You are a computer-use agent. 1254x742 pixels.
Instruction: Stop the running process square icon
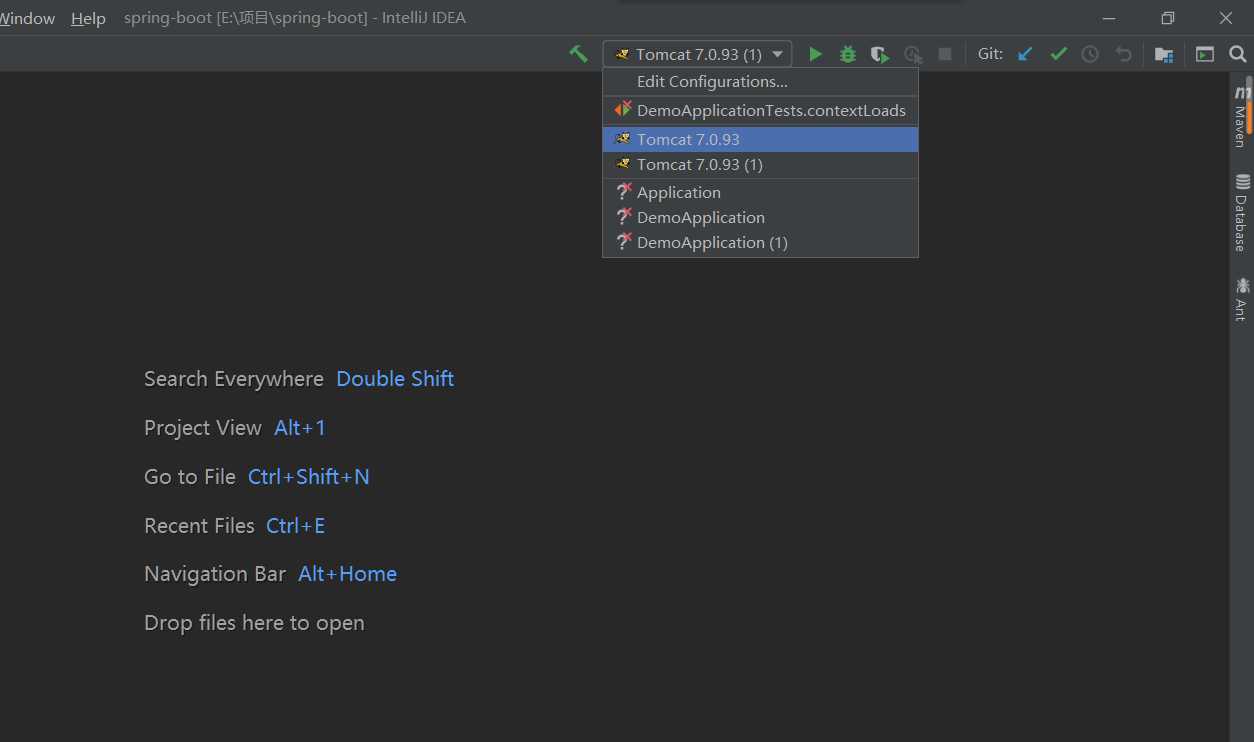click(x=944, y=54)
